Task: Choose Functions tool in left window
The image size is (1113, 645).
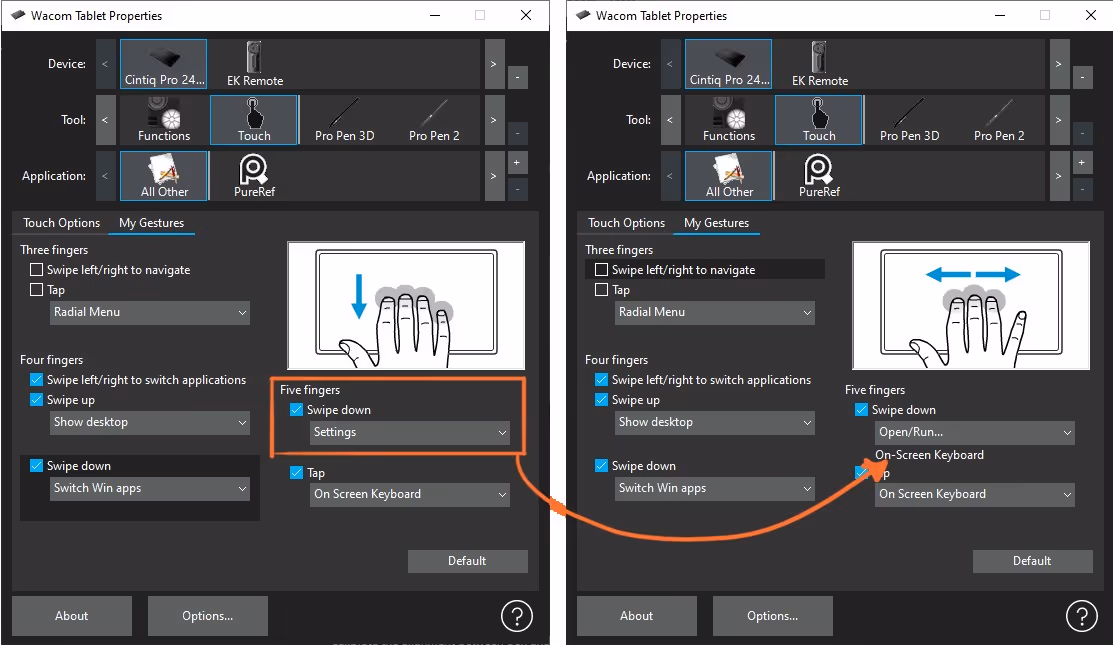Action: [x=164, y=120]
